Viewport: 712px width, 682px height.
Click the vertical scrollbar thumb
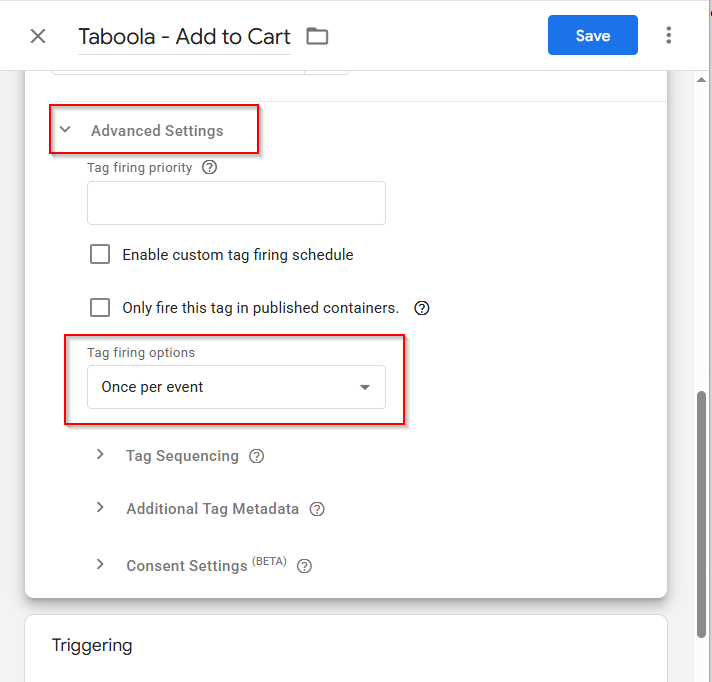pyautogui.click(x=701, y=514)
